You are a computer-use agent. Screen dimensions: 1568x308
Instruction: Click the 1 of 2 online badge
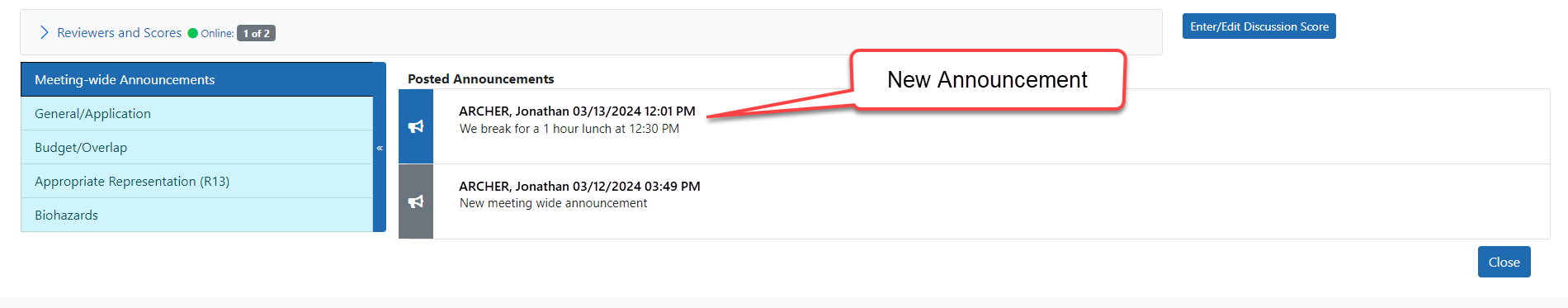click(x=256, y=33)
